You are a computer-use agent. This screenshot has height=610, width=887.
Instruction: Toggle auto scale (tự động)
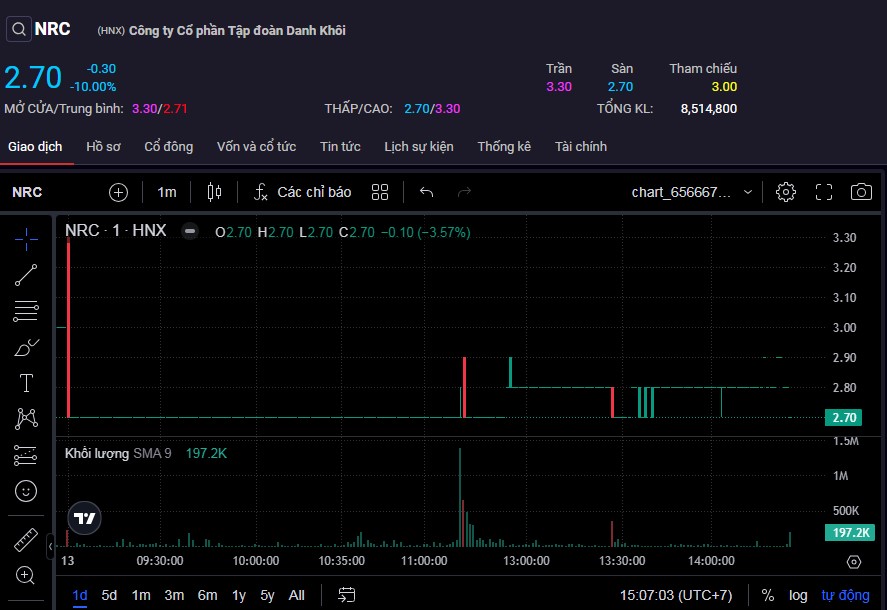pos(845,595)
